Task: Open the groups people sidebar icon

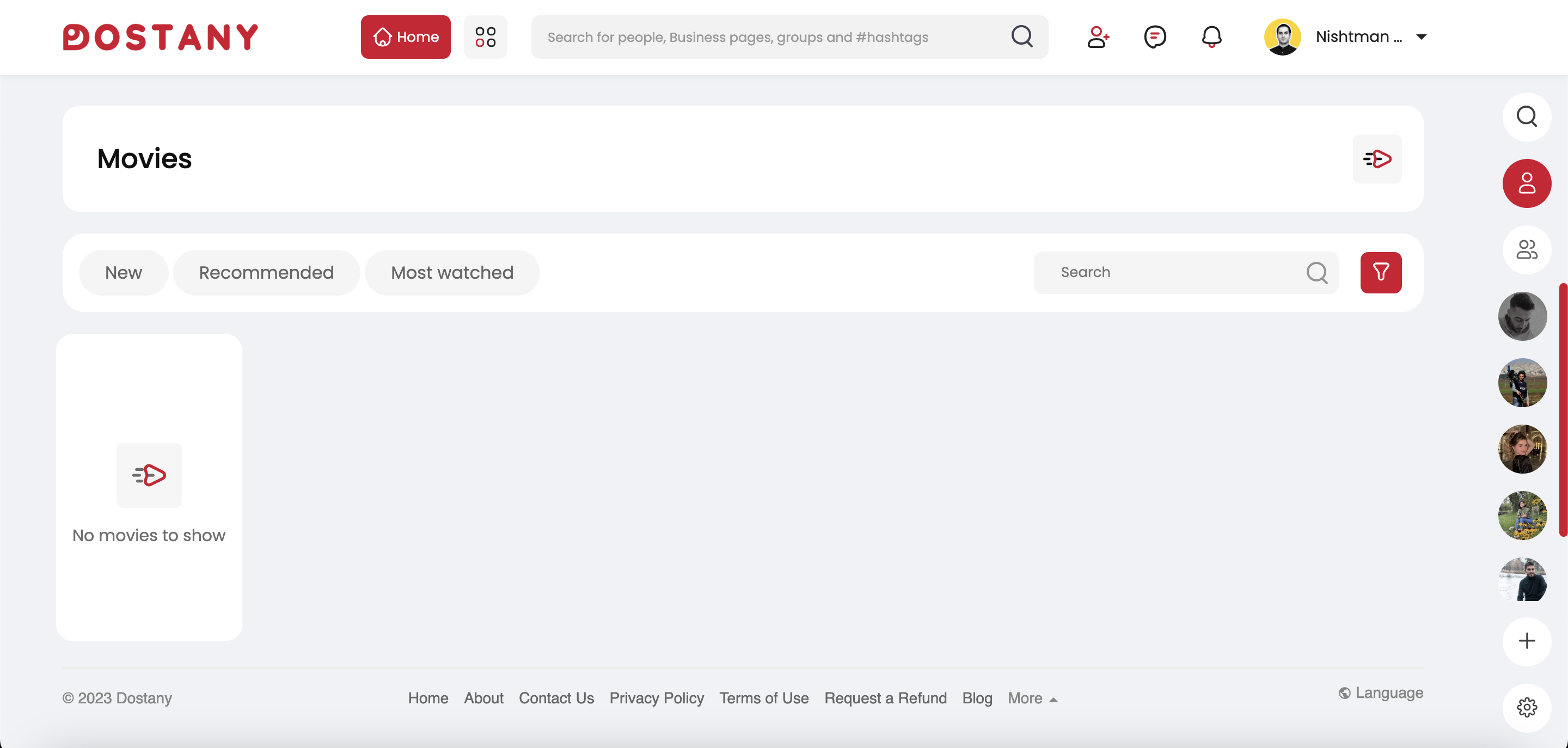Action: [1526, 249]
